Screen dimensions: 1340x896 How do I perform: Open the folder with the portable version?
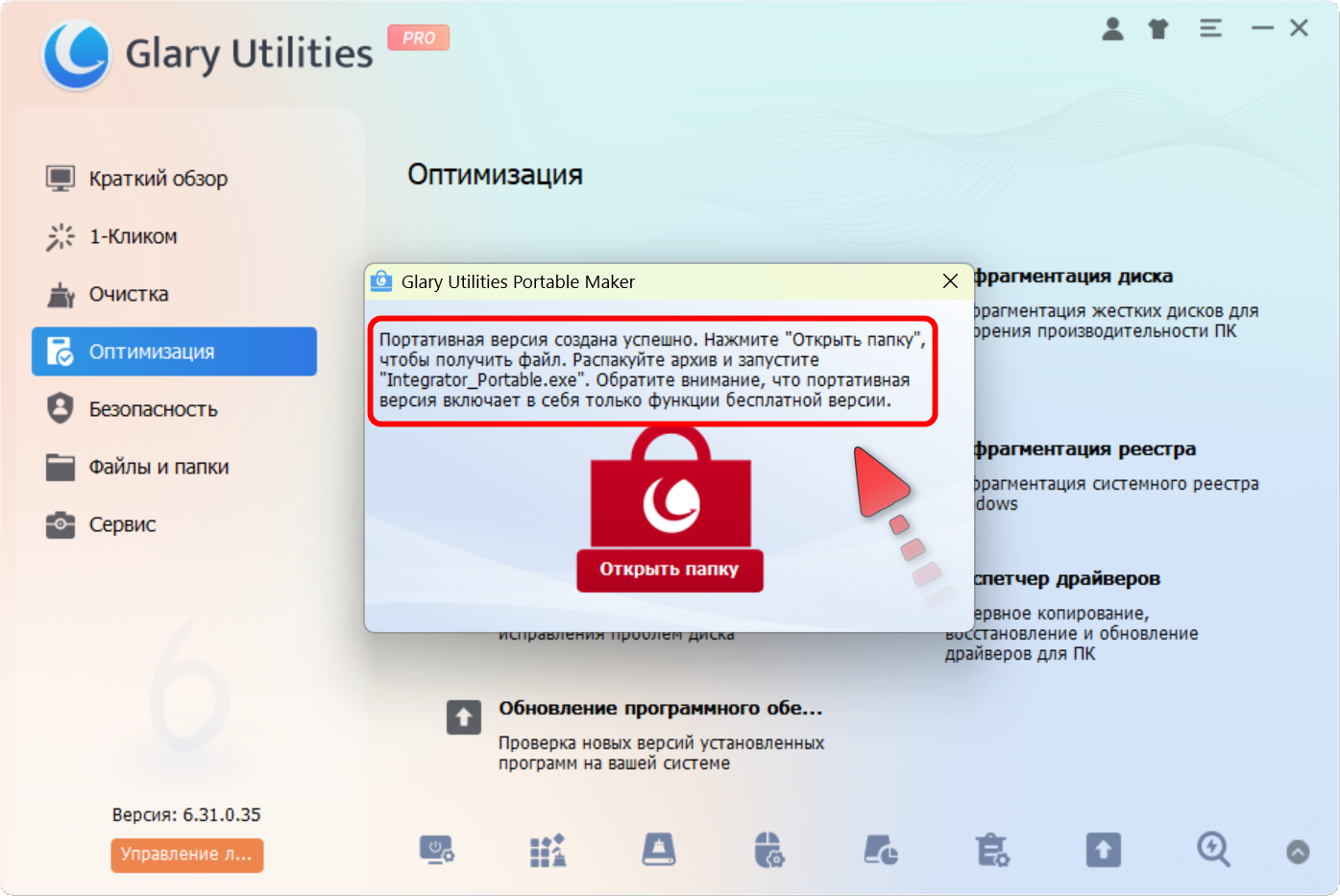(x=670, y=569)
